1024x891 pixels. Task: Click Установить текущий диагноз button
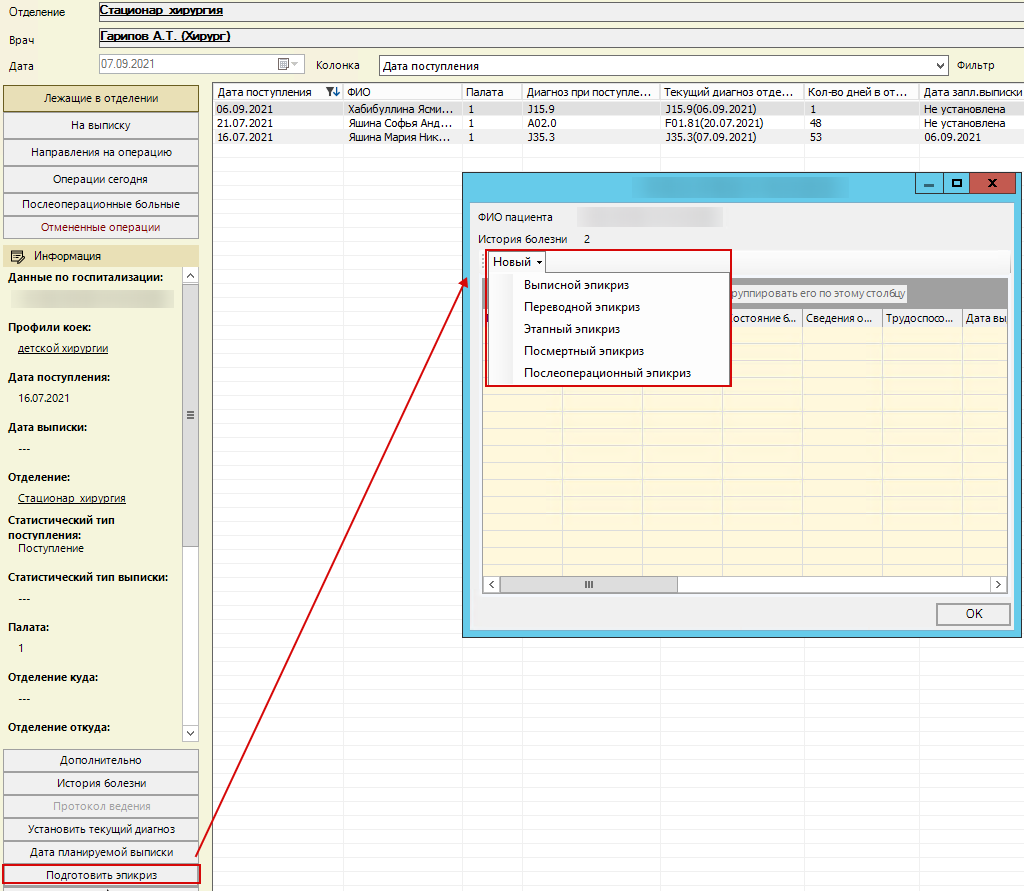point(101,829)
